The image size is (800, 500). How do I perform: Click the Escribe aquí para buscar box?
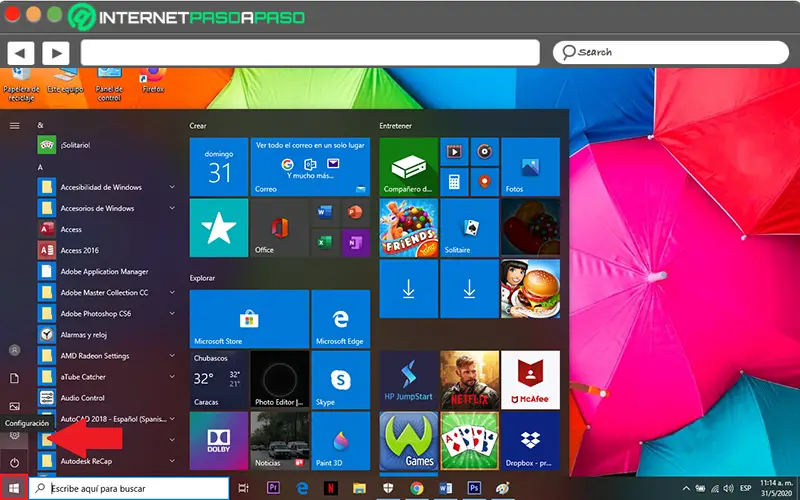129,488
